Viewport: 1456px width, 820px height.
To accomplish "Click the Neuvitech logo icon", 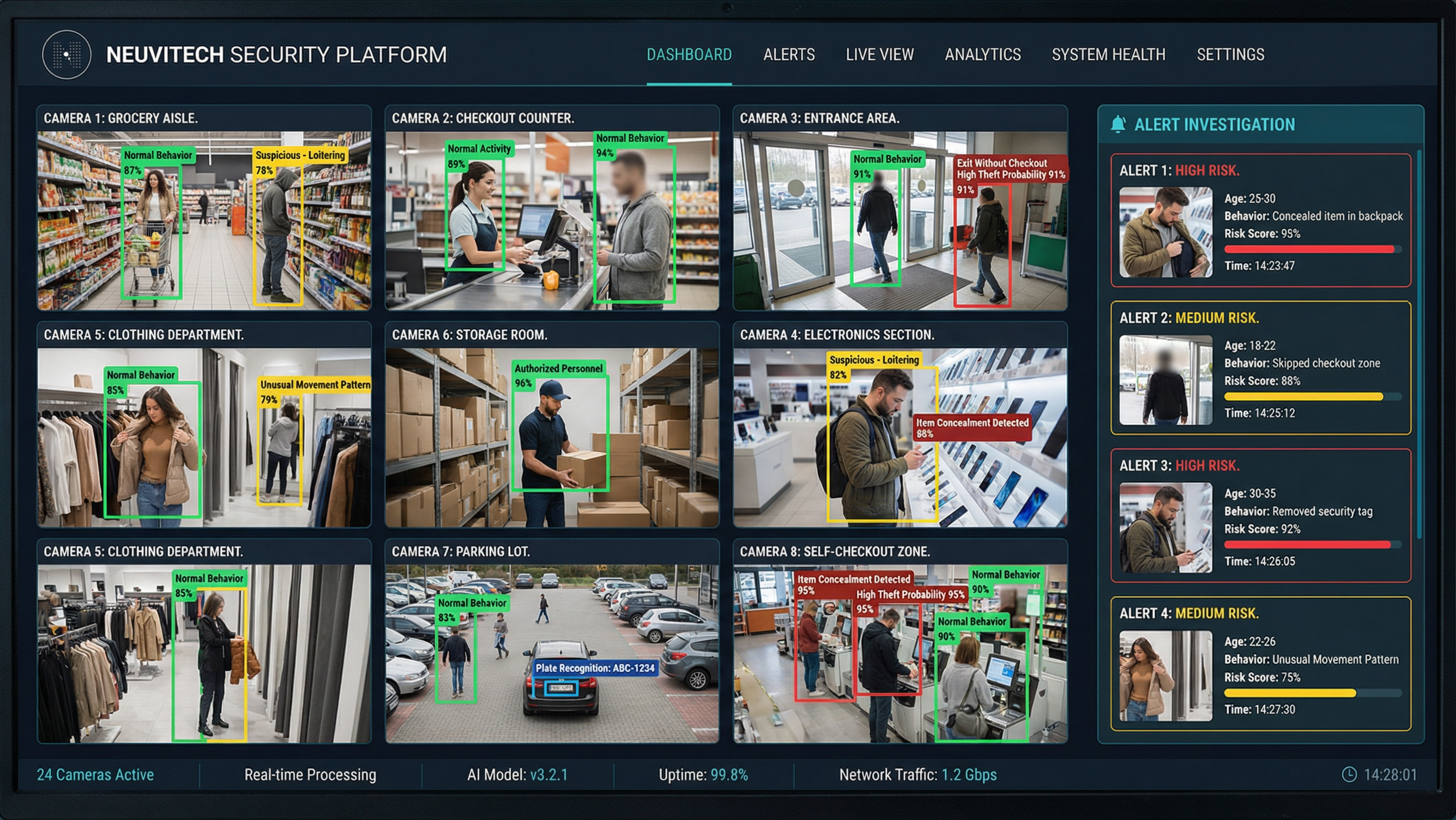I will click(66, 55).
